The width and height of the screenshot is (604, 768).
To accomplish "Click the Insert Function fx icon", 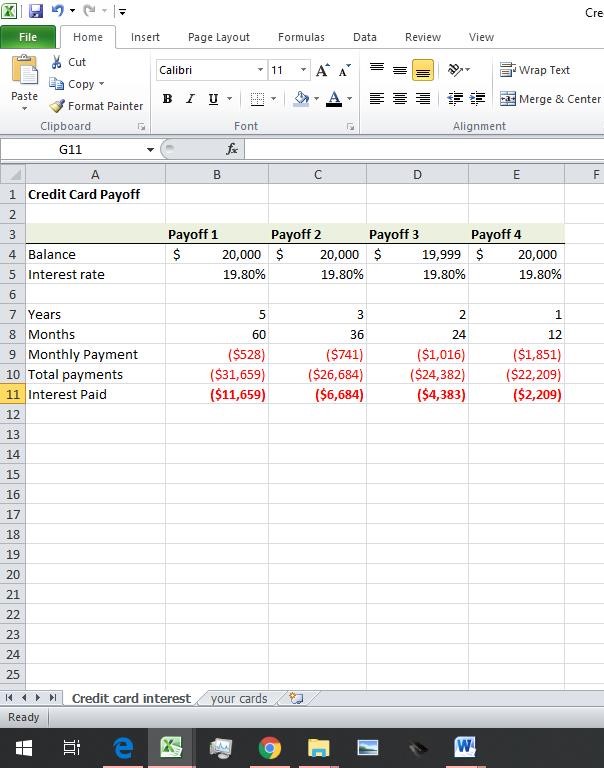I will click(x=231, y=149).
